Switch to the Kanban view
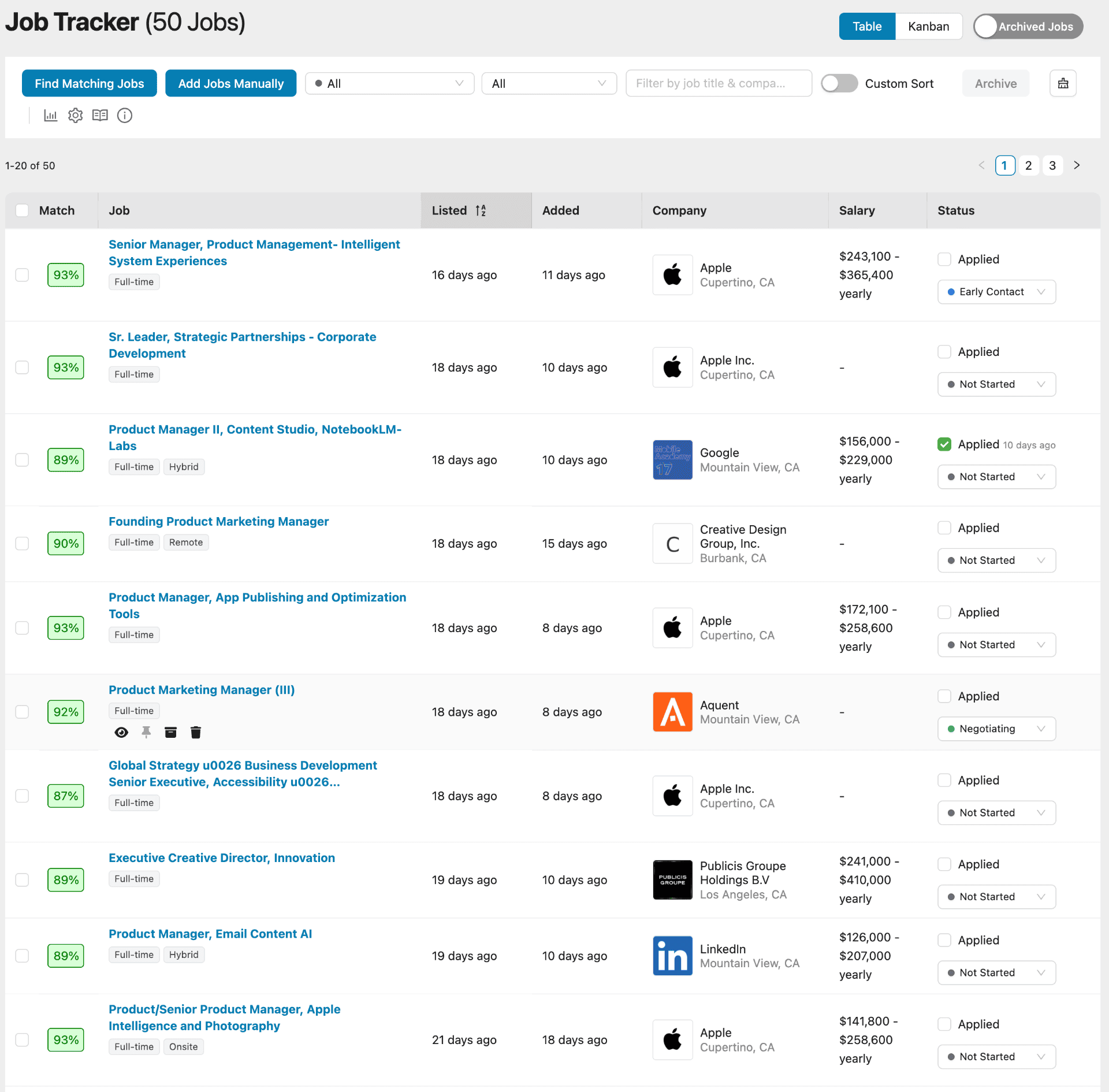This screenshot has height=1092, width=1109. pyautogui.click(x=928, y=27)
